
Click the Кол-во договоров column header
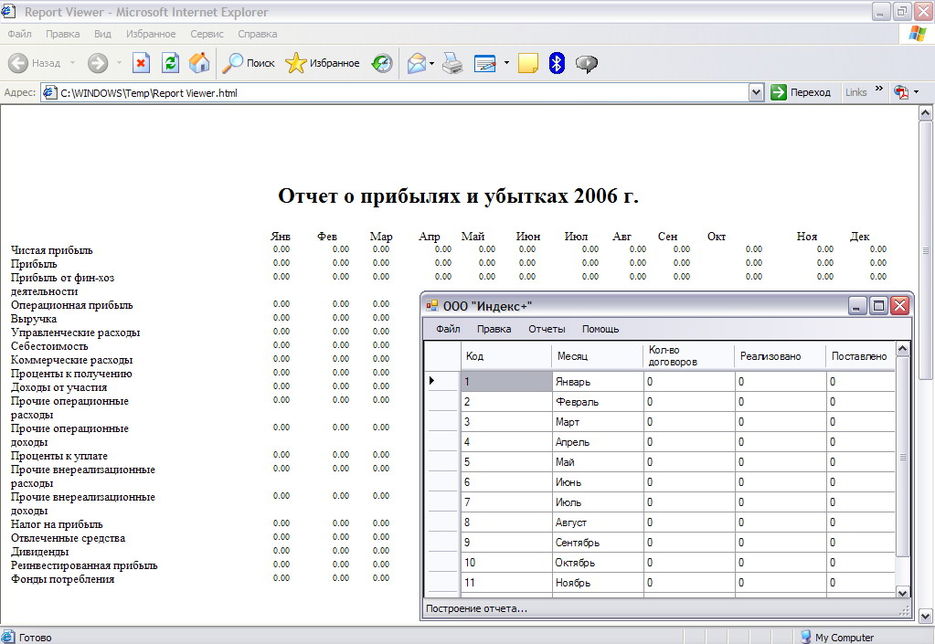[x=689, y=356]
